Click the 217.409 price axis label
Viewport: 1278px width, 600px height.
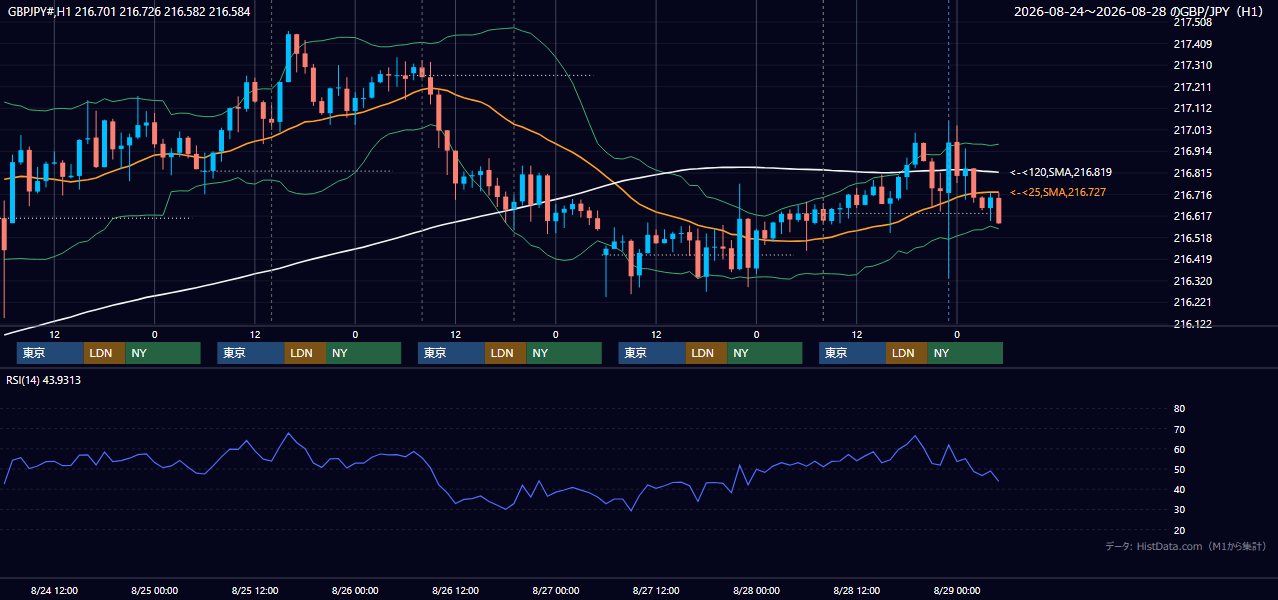coord(1192,44)
